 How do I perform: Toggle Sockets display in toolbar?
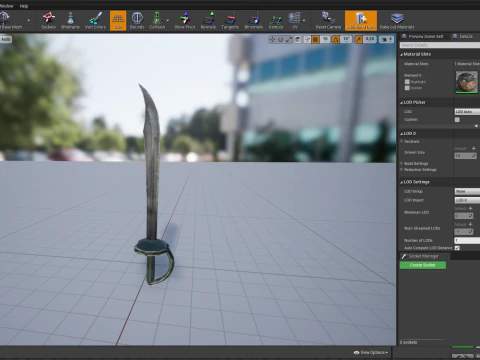point(49,21)
